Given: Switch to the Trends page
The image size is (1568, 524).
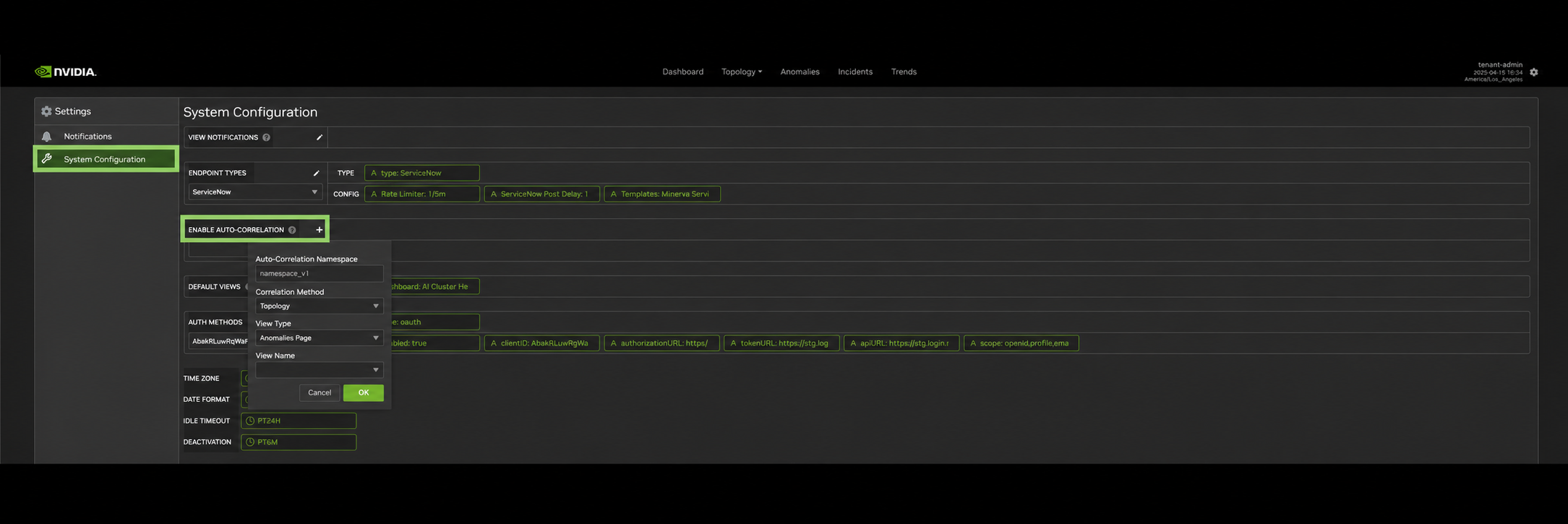Looking at the screenshot, I should pyautogui.click(x=904, y=72).
